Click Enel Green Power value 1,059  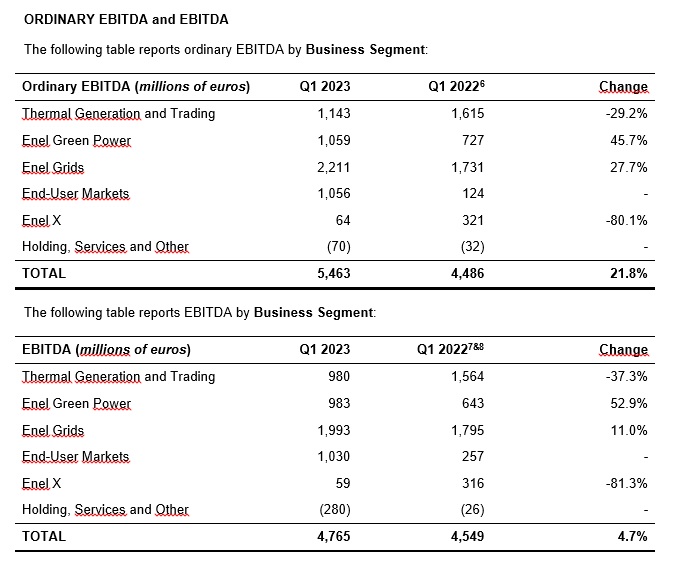tap(334, 140)
